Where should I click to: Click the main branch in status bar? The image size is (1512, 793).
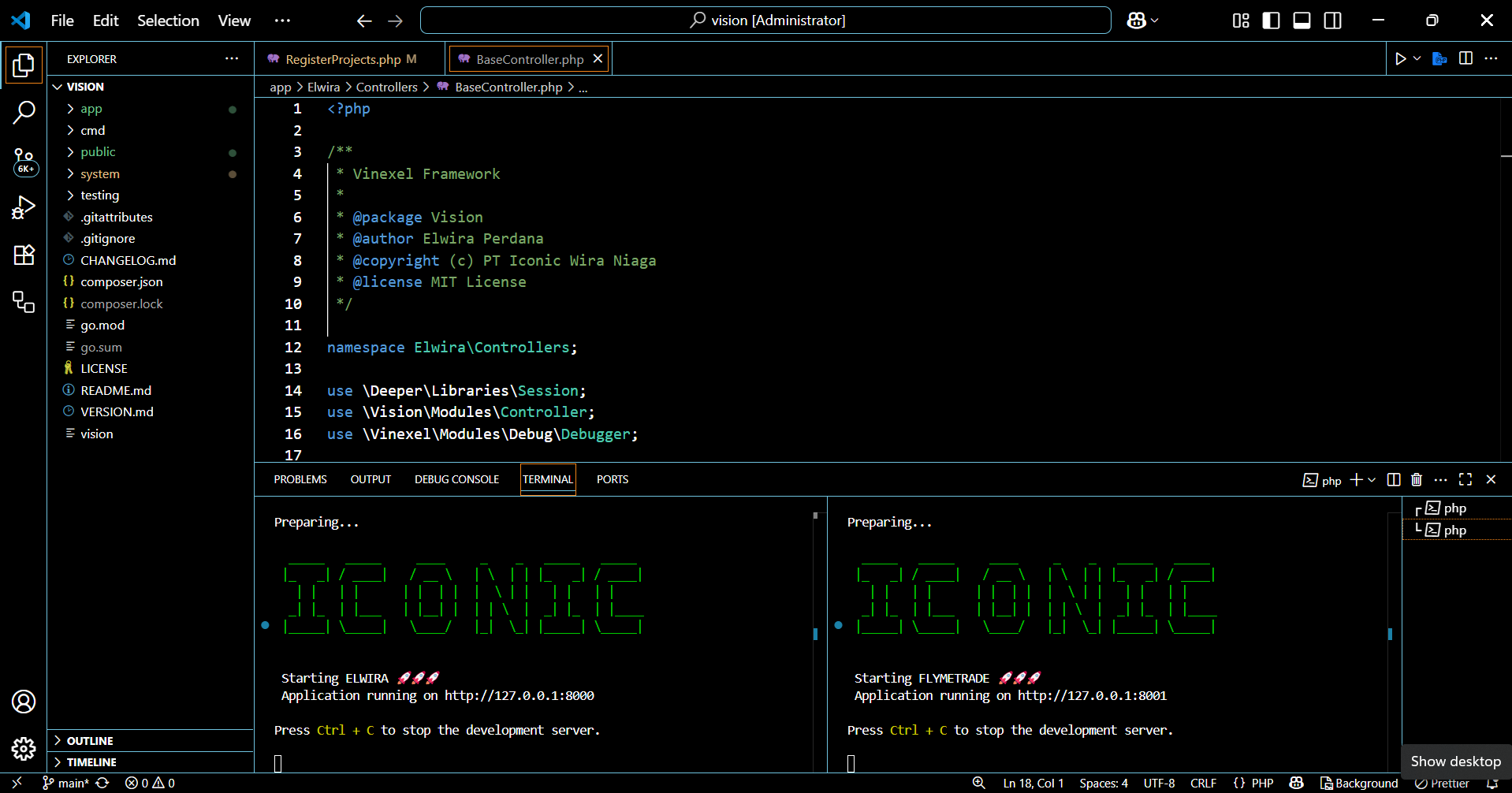click(66, 783)
